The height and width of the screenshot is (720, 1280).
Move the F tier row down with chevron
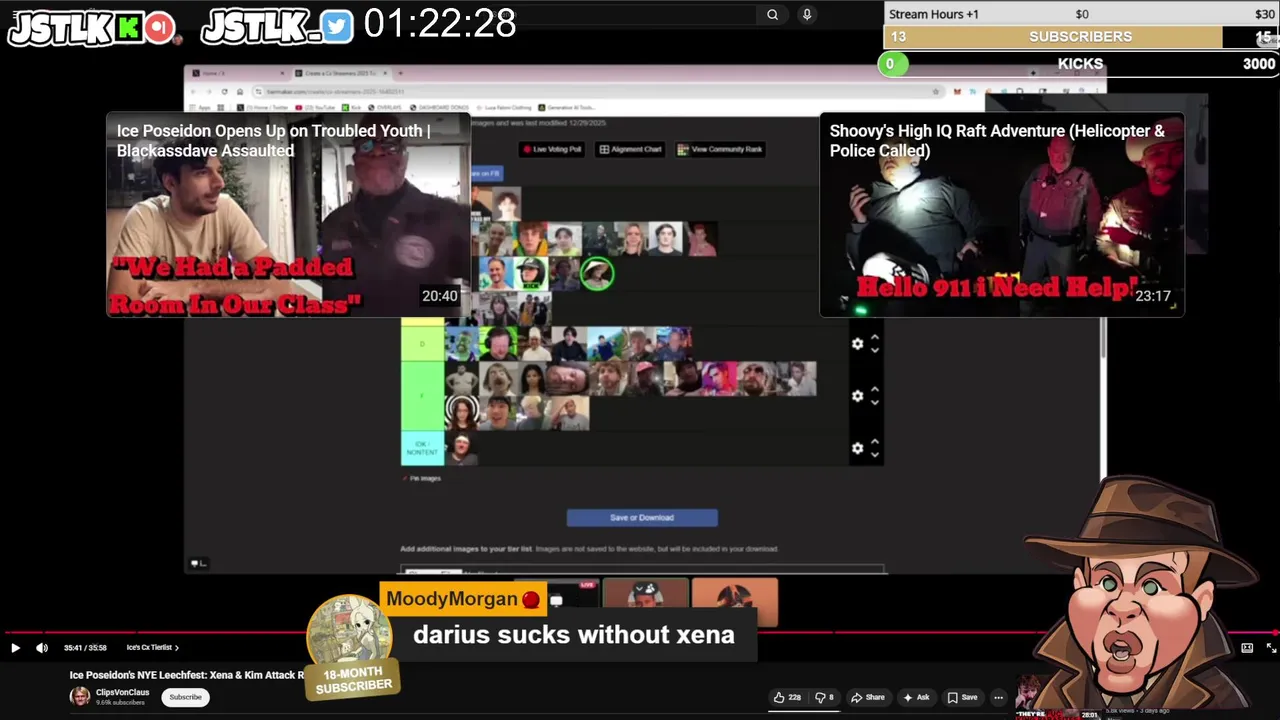(x=875, y=402)
